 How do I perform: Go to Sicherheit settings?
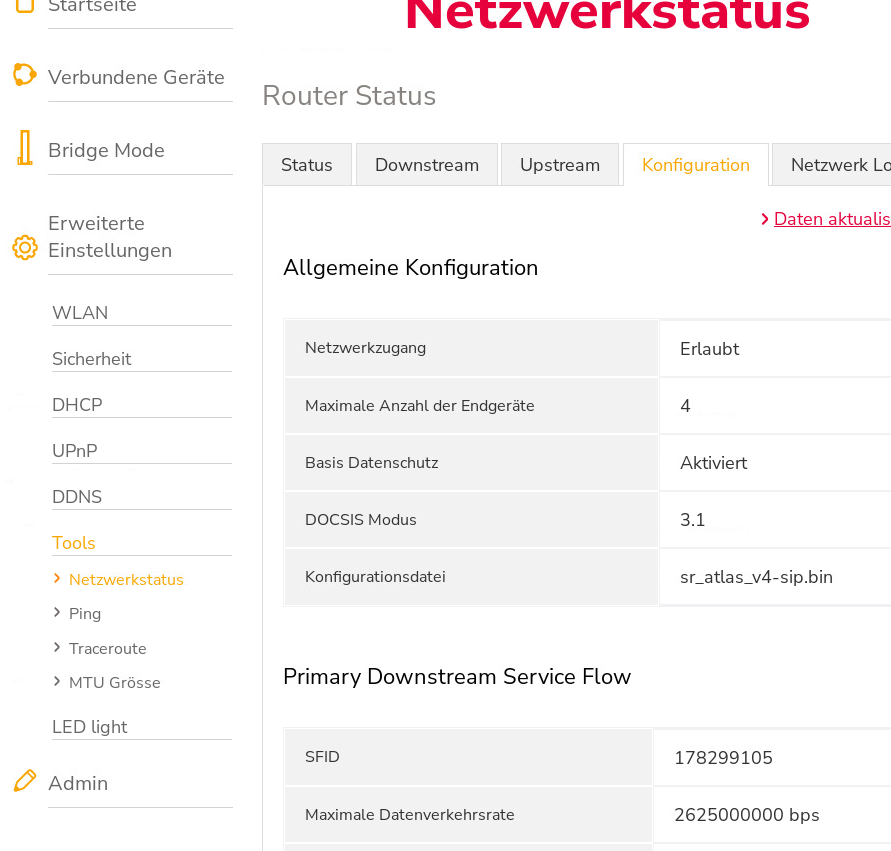pos(91,359)
